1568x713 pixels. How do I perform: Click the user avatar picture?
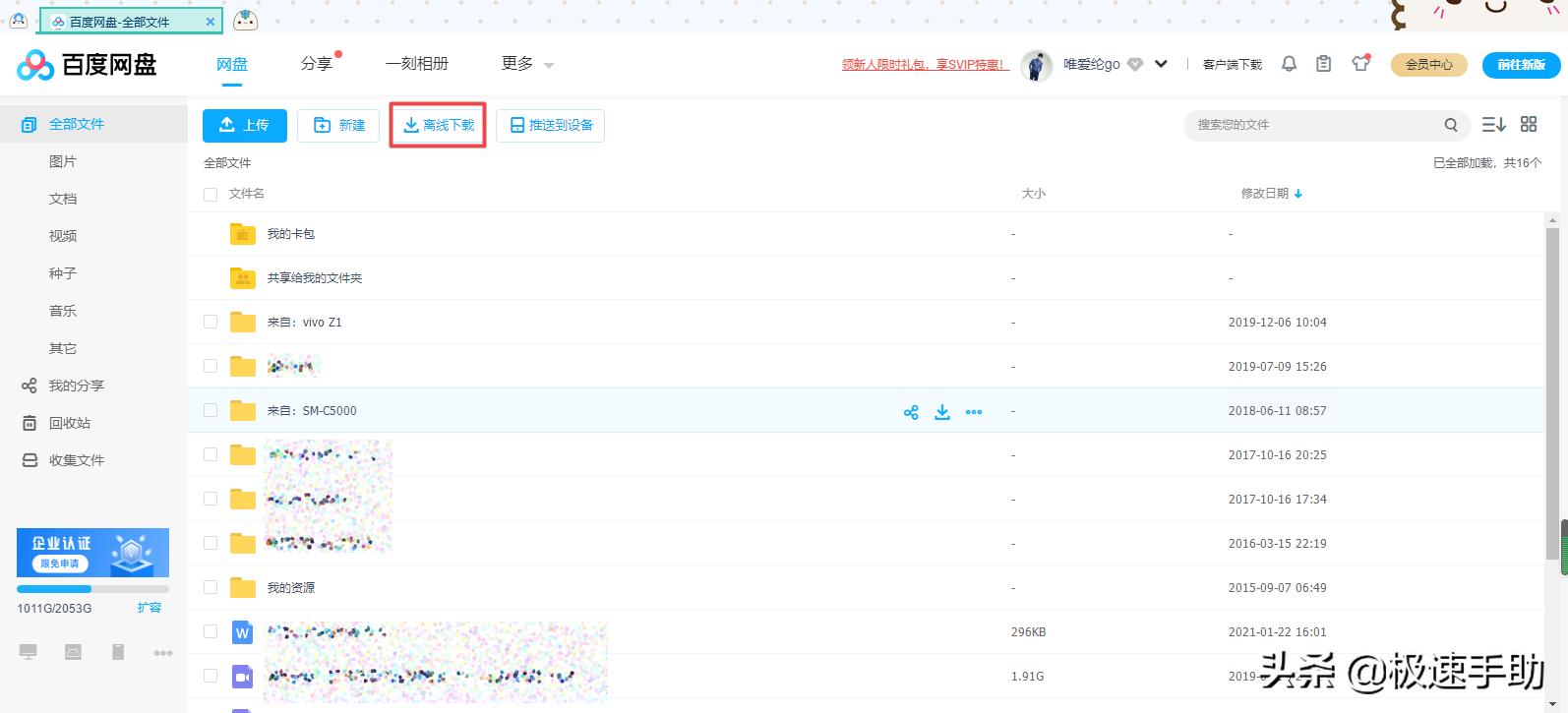1036,65
